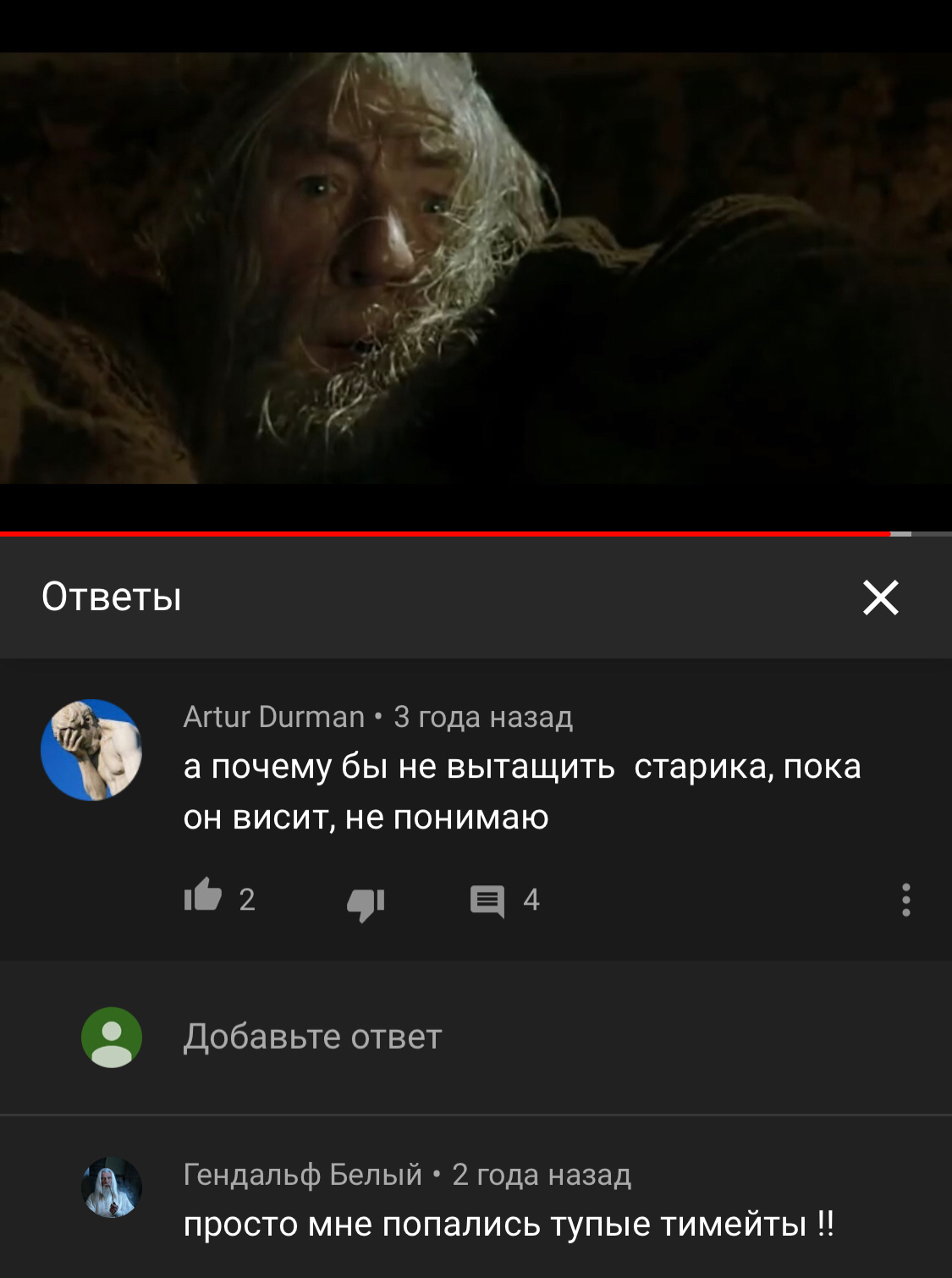The height and width of the screenshot is (1278, 952).
Task: Tap the green user avatar beside reply field
Action: tap(111, 1037)
